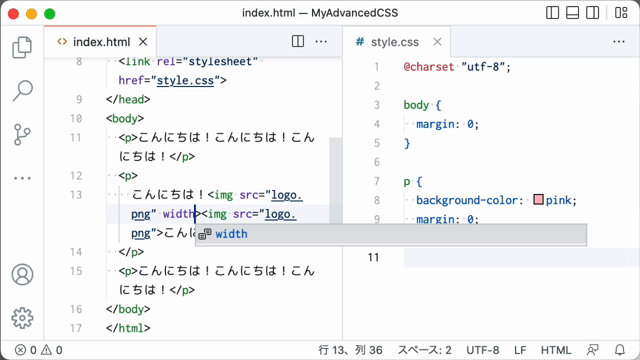Open the Accounts menu
This screenshot has height=360, width=640.
pos(22,274)
